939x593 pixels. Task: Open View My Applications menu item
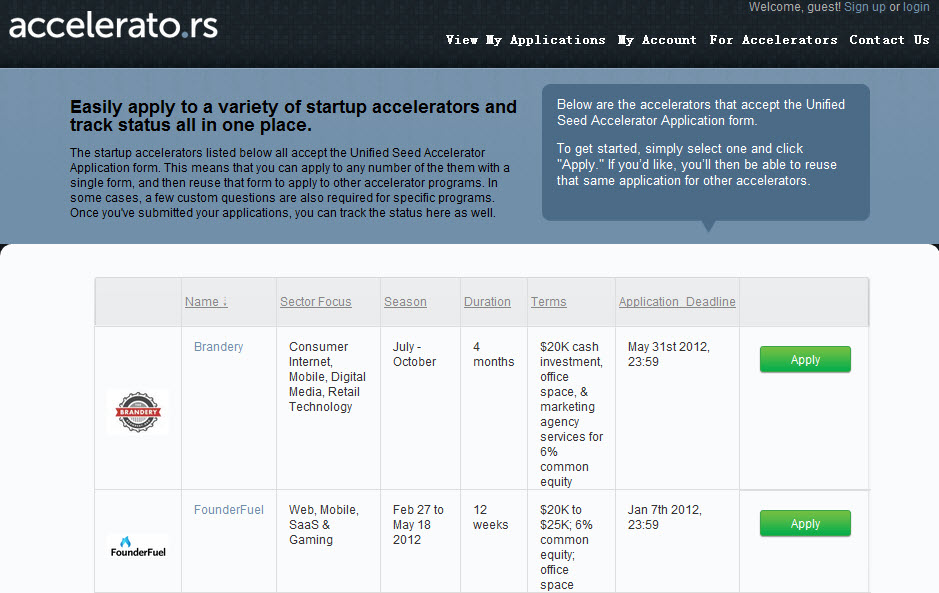pos(525,40)
